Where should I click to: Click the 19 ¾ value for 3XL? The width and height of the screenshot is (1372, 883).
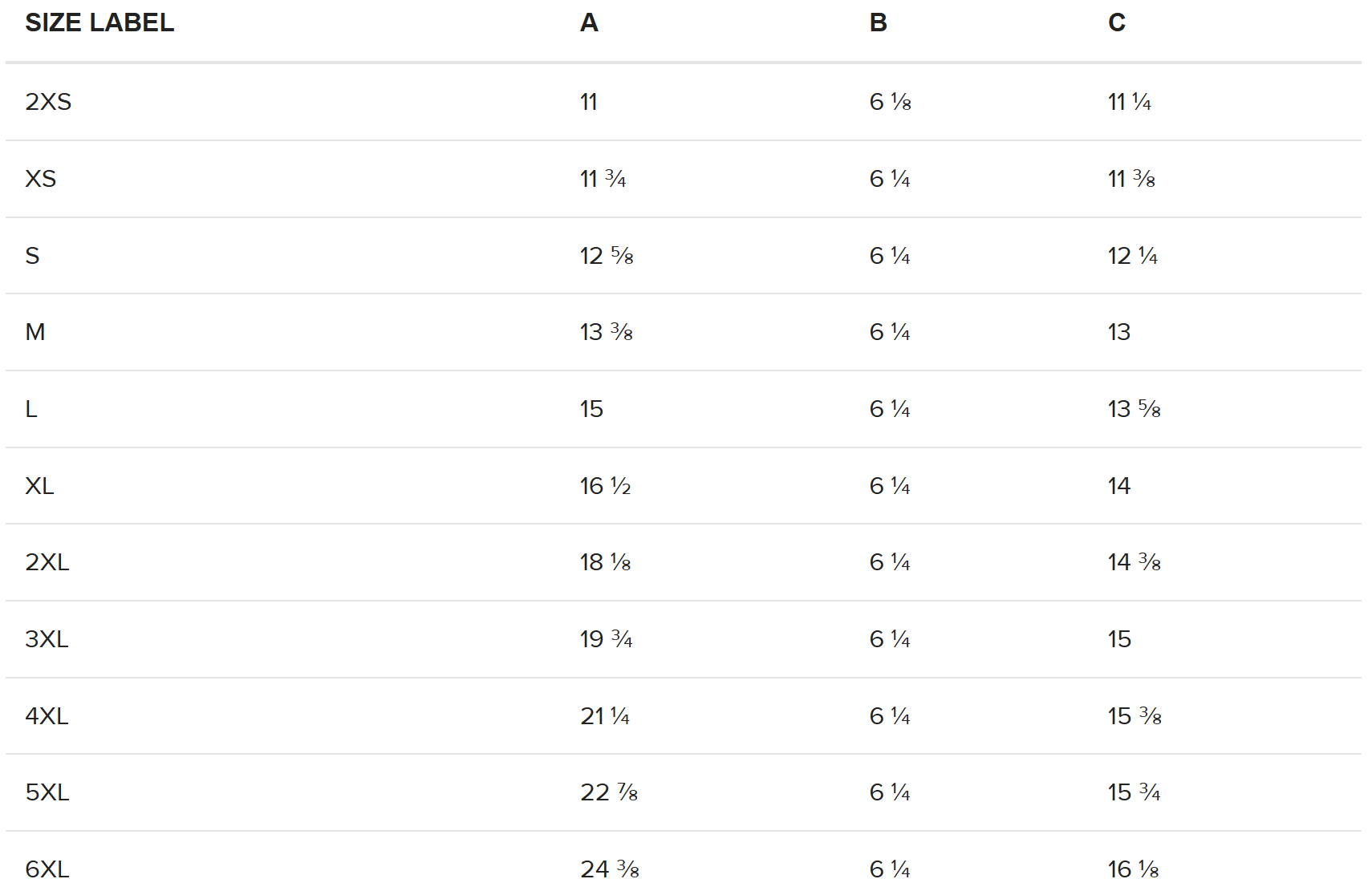(606, 639)
